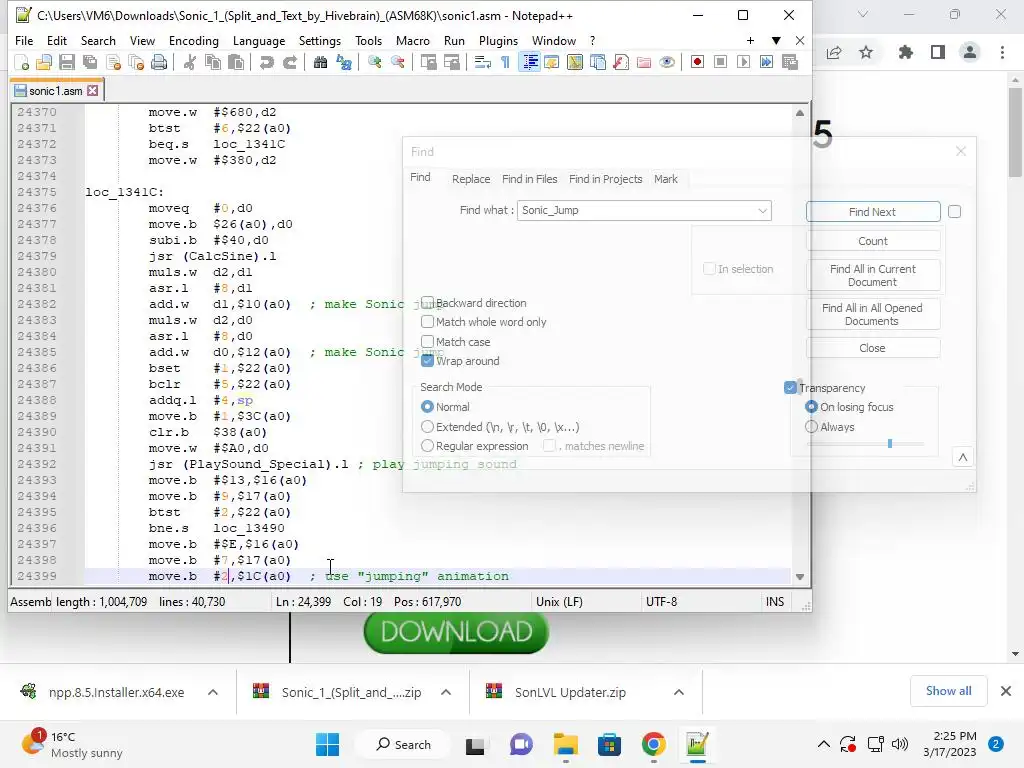Open Notepad++ menu bar down-arrow dropdown

[776, 40]
